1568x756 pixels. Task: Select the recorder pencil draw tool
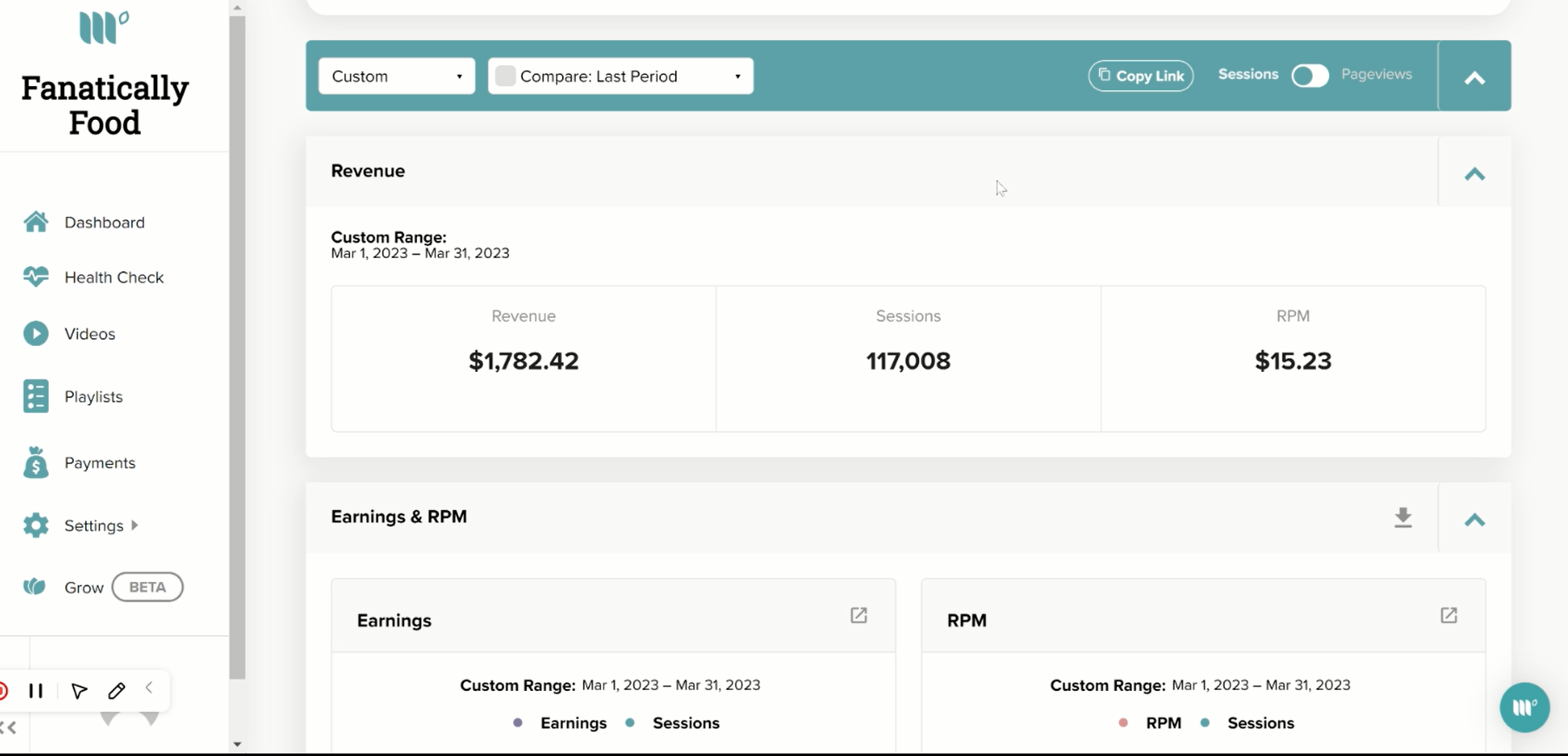[x=116, y=691]
